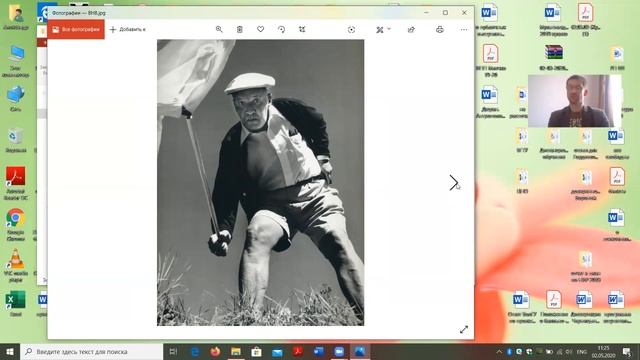This screenshot has width=640, height=360.
Task: Open the Windows Start menu
Action: click(10, 351)
